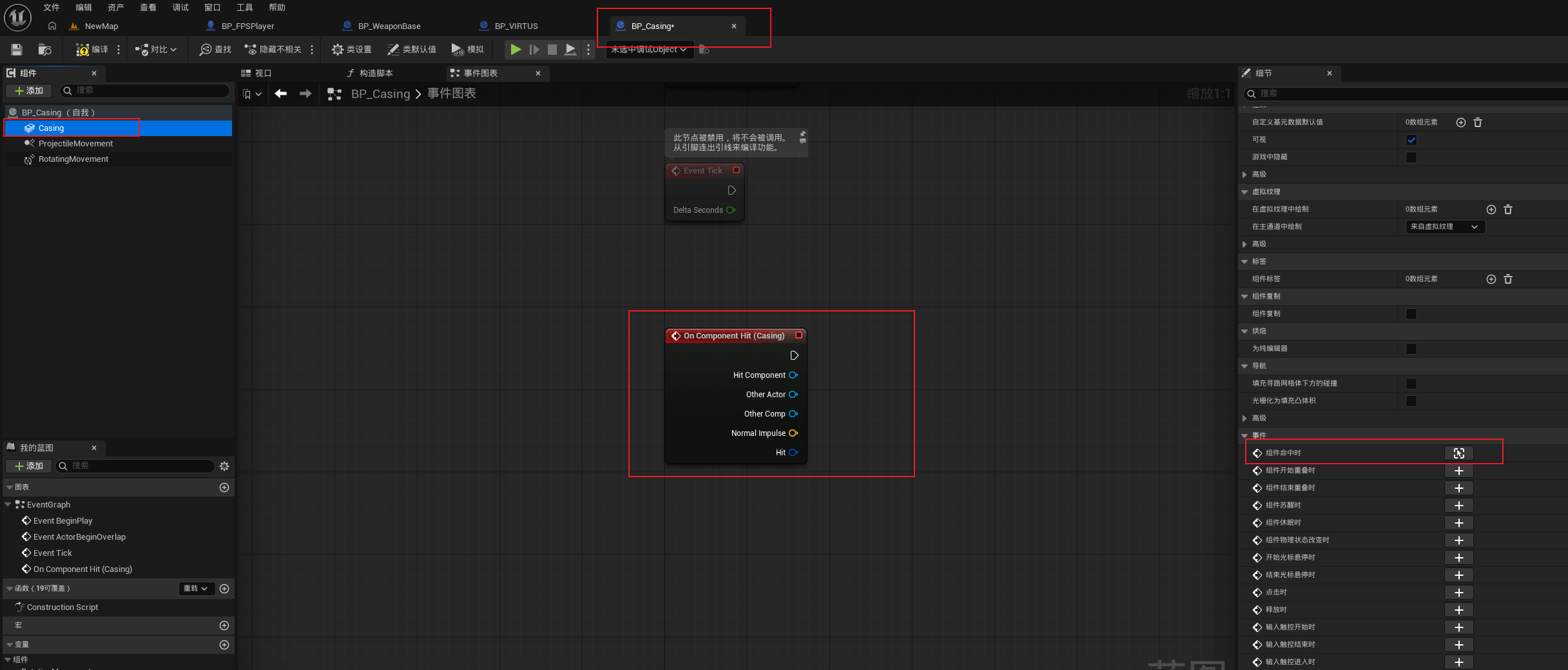Toggle 光栅化为填充凸体积 checkbox
1568x670 pixels.
tap(1411, 401)
